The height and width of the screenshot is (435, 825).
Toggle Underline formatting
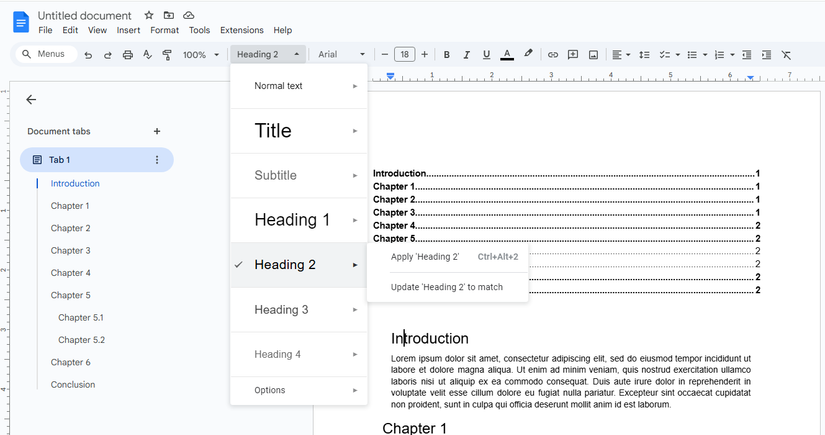pos(486,55)
